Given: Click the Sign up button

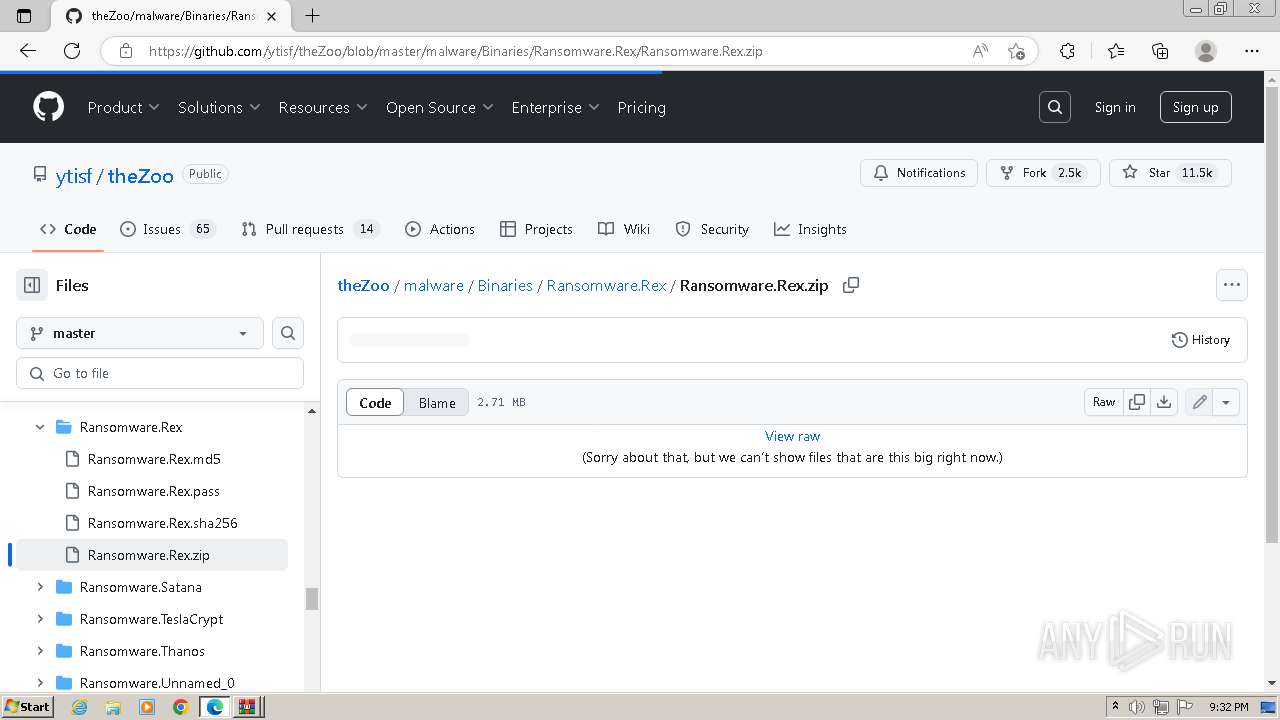Looking at the screenshot, I should click(1195, 107).
